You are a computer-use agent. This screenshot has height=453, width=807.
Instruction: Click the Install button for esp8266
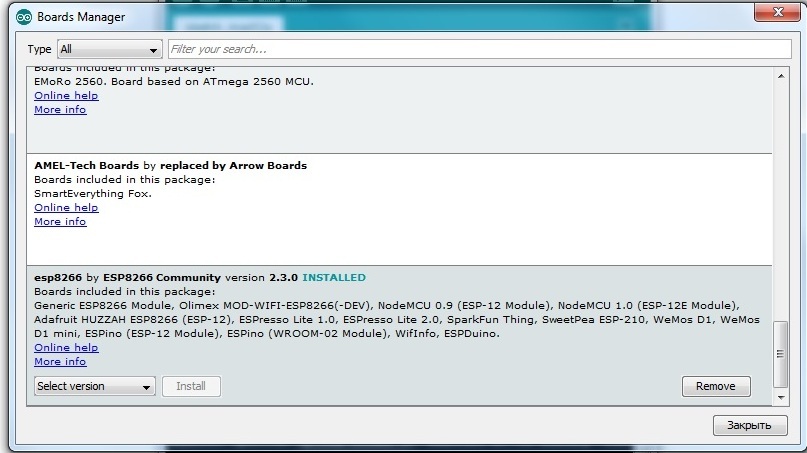point(191,386)
